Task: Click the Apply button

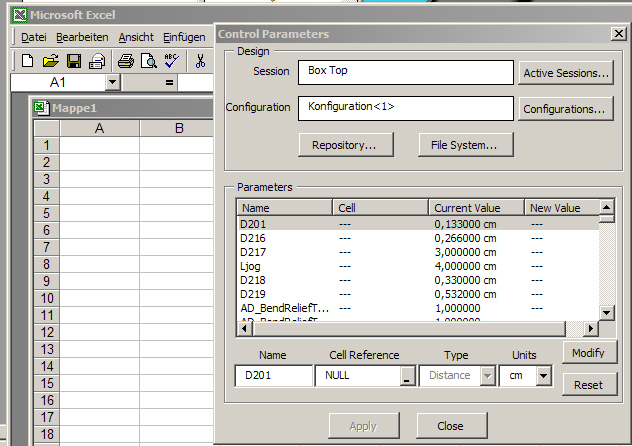Action: pos(364,425)
